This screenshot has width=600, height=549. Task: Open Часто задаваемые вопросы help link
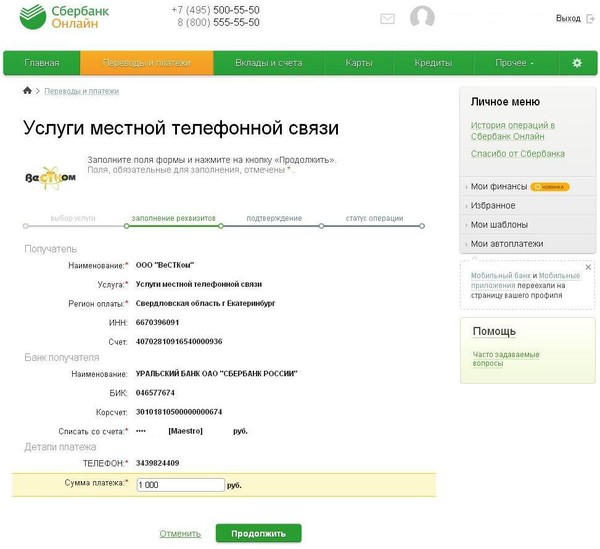[506, 358]
